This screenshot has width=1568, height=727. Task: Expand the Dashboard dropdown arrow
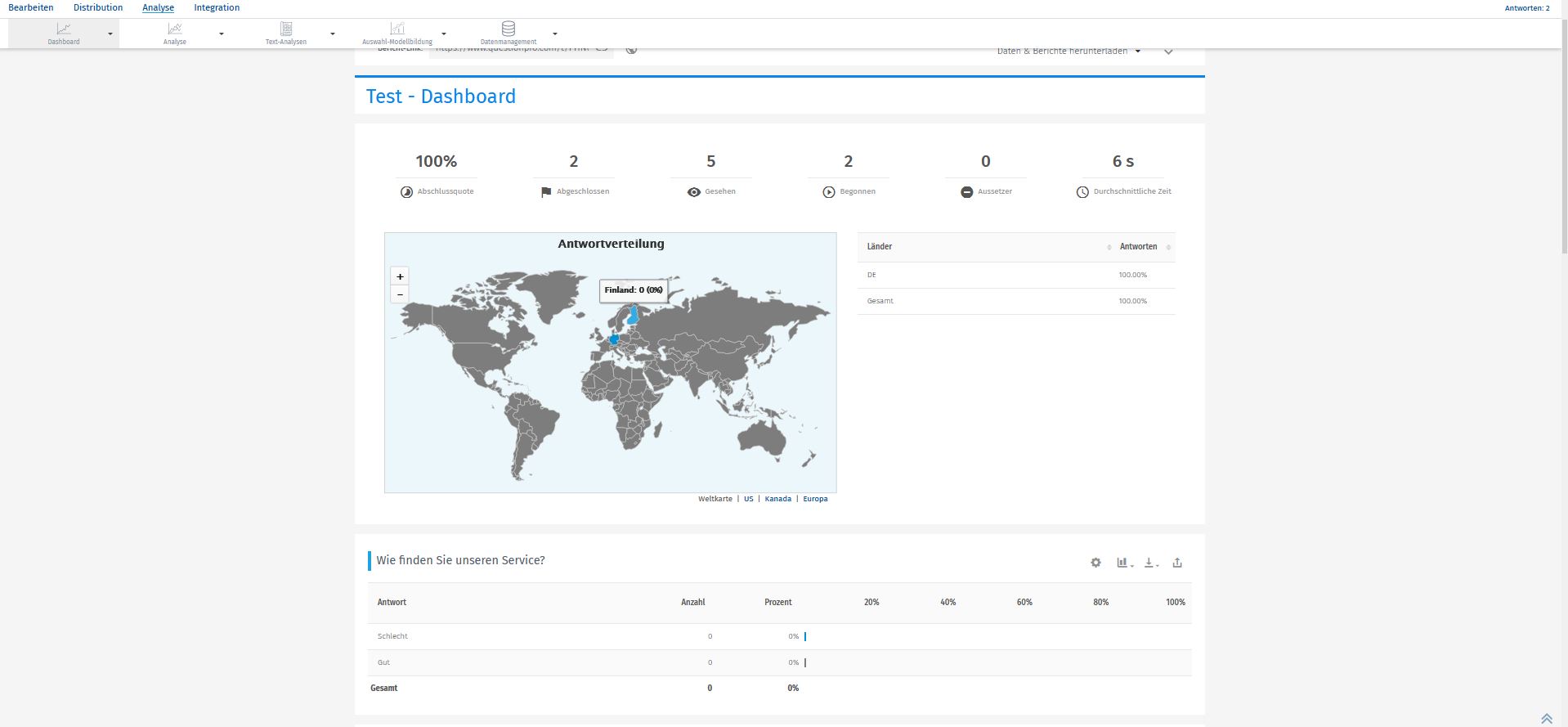point(110,34)
